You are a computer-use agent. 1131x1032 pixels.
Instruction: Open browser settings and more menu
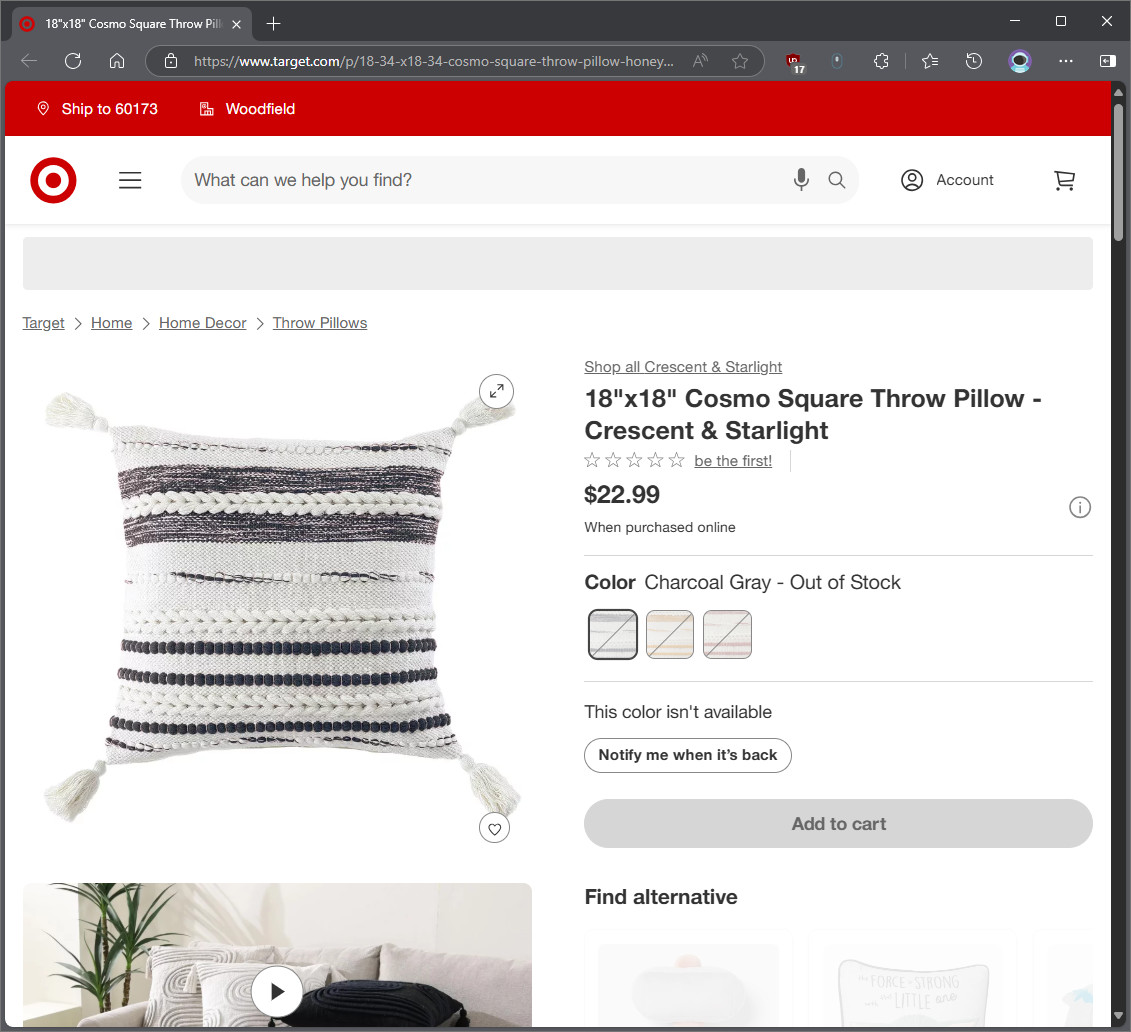tap(1065, 61)
